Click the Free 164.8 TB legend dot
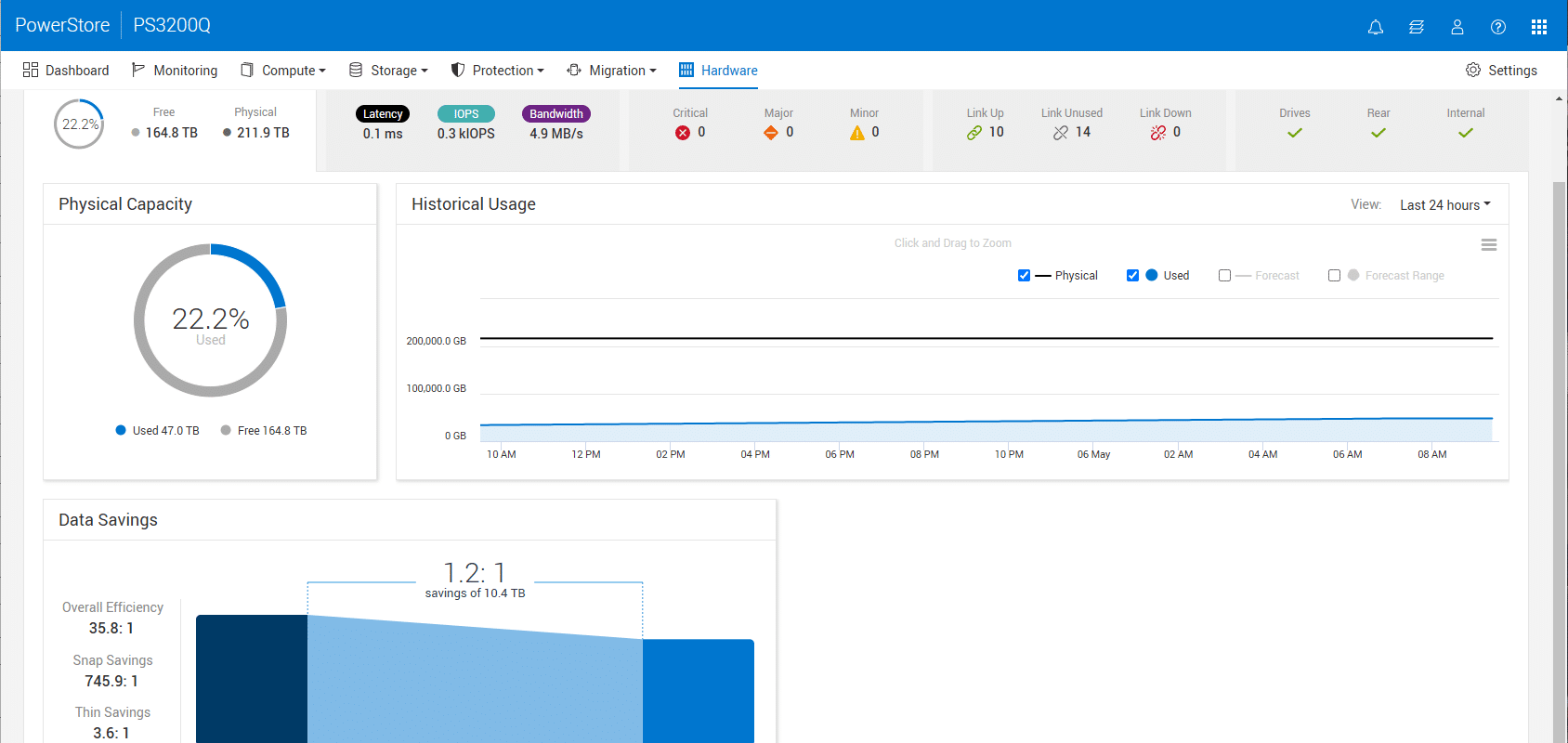This screenshot has width=1568, height=743. coord(226,430)
